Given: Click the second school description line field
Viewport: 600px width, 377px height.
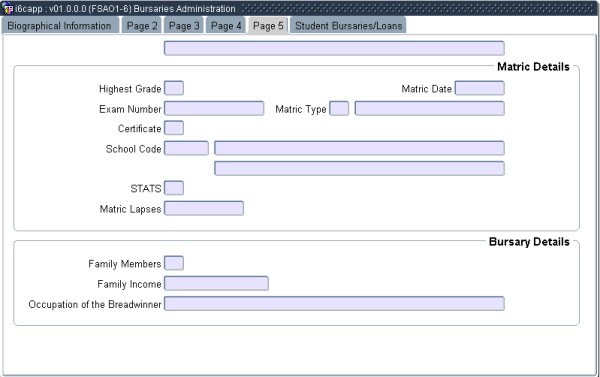Looking at the screenshot, I should [359, 168].
